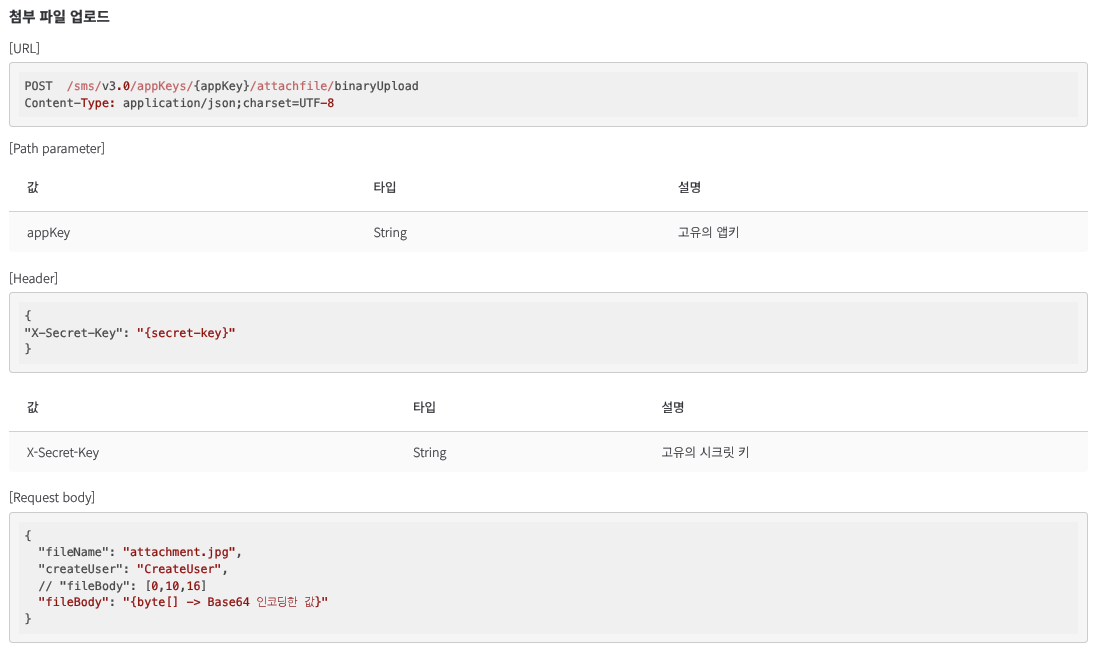Click the POST binaryUpload URL line
Screen dimensions: 1099x667
[x=221, y=86]
